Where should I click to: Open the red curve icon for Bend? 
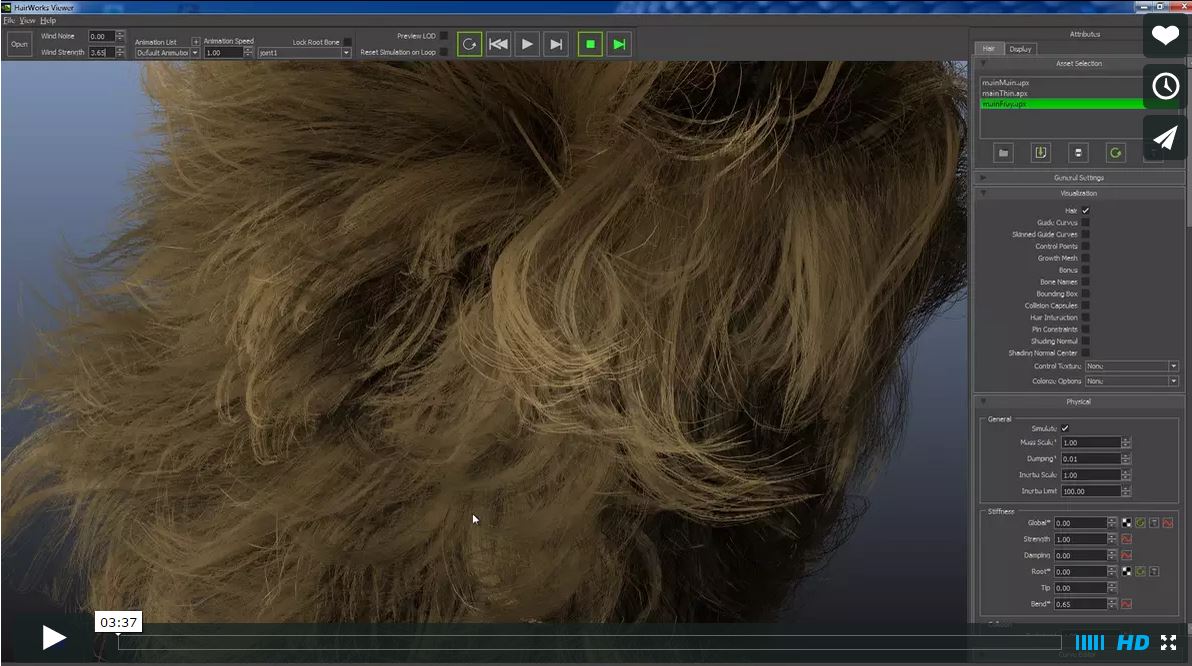[x=1126, y=604]
